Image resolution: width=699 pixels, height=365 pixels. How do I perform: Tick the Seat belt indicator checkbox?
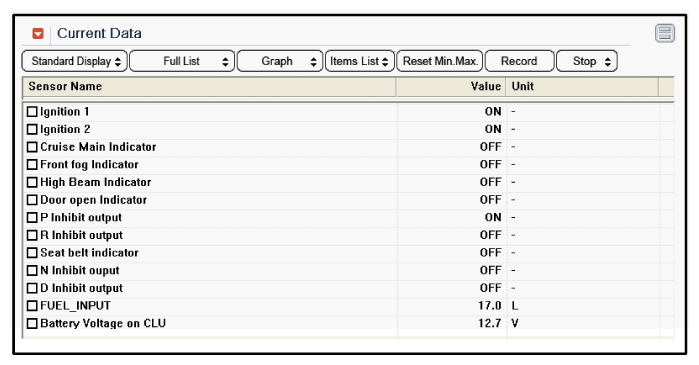pos(32,253)
